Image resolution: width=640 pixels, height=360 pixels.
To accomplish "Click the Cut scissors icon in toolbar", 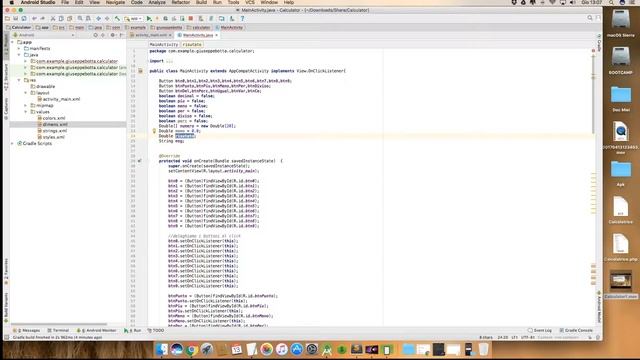I will (x=53, y=18).
